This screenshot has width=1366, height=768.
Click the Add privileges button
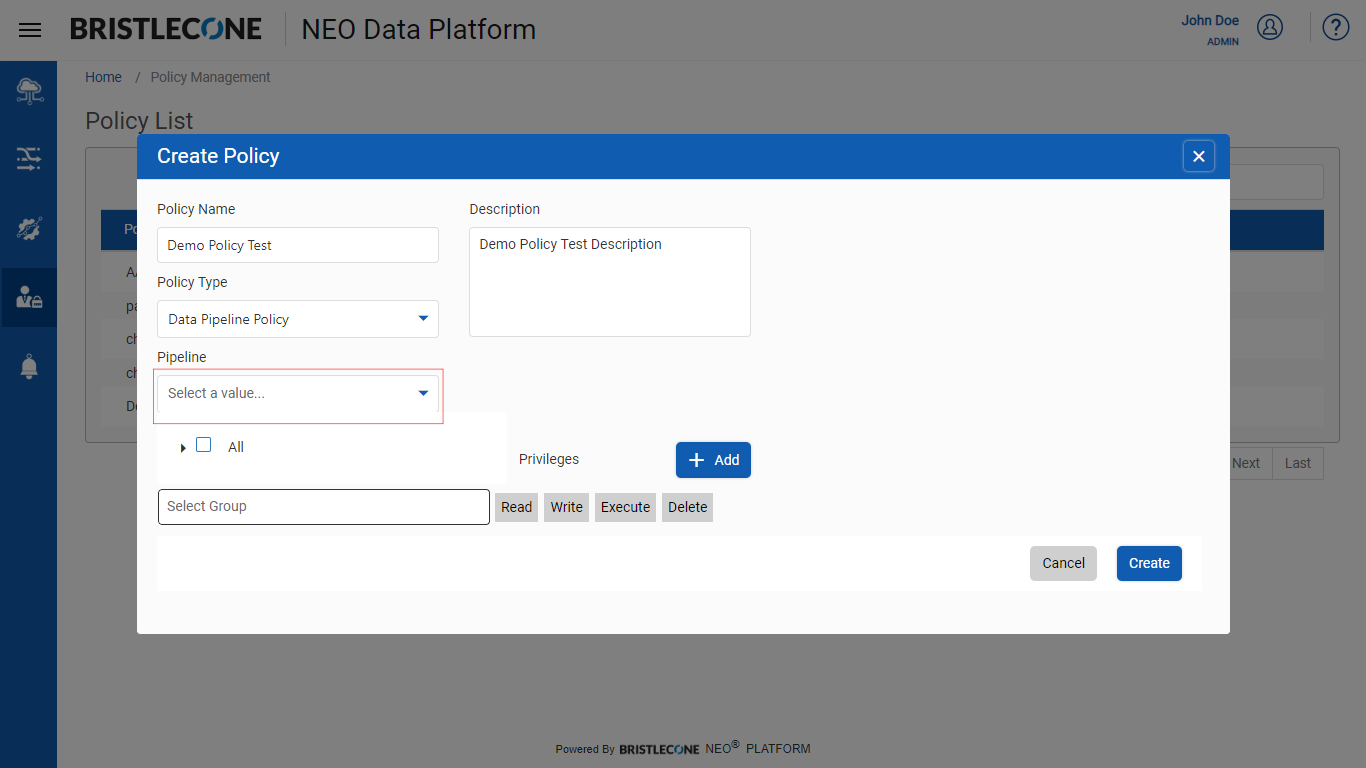pyautogui.click(x=713, y=460)
